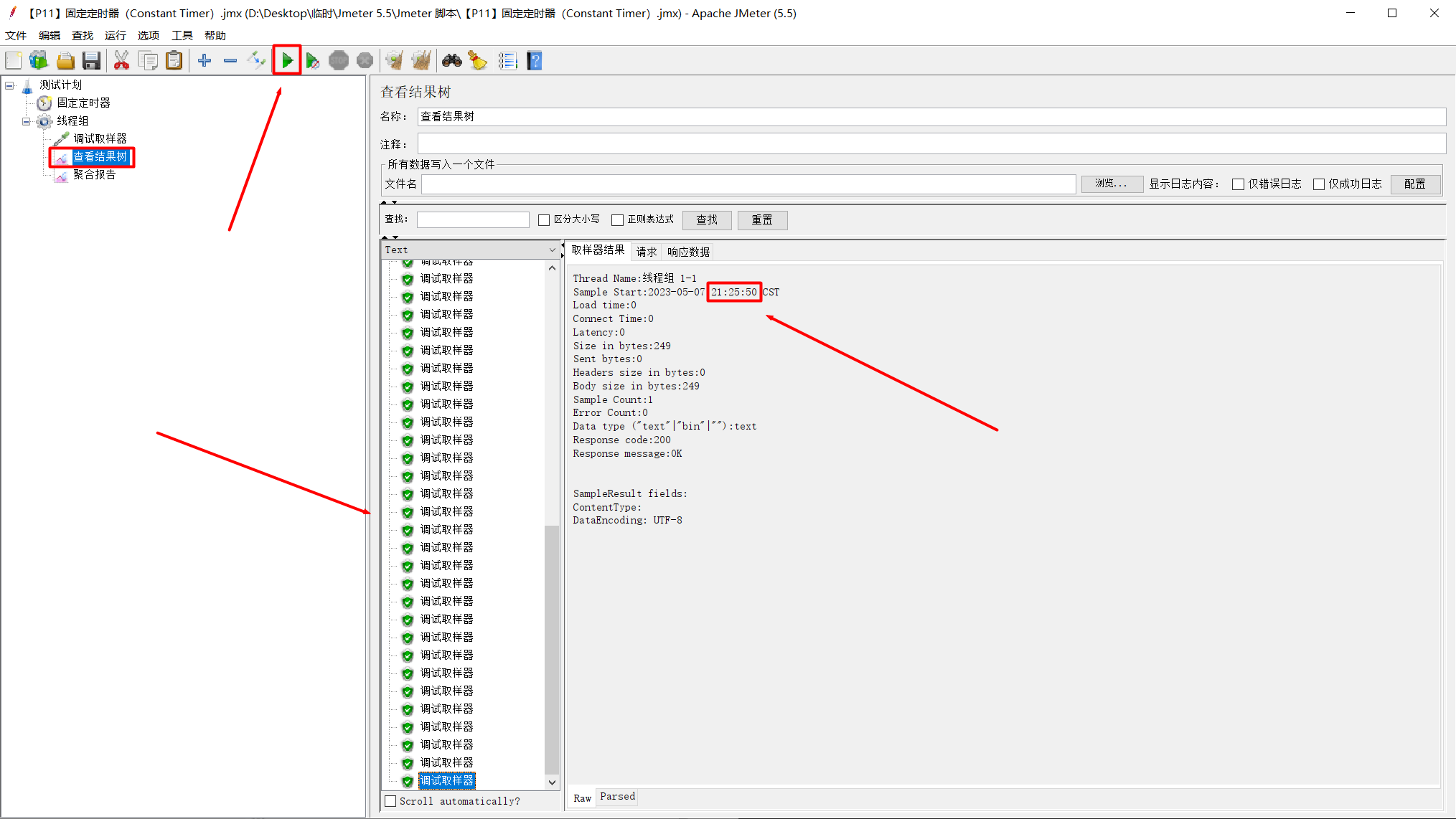Image resolution: width=1456 pixels, height=819 pixels.
Task: Open the 查找 menu in menu bar
Action: coord(83,35)
